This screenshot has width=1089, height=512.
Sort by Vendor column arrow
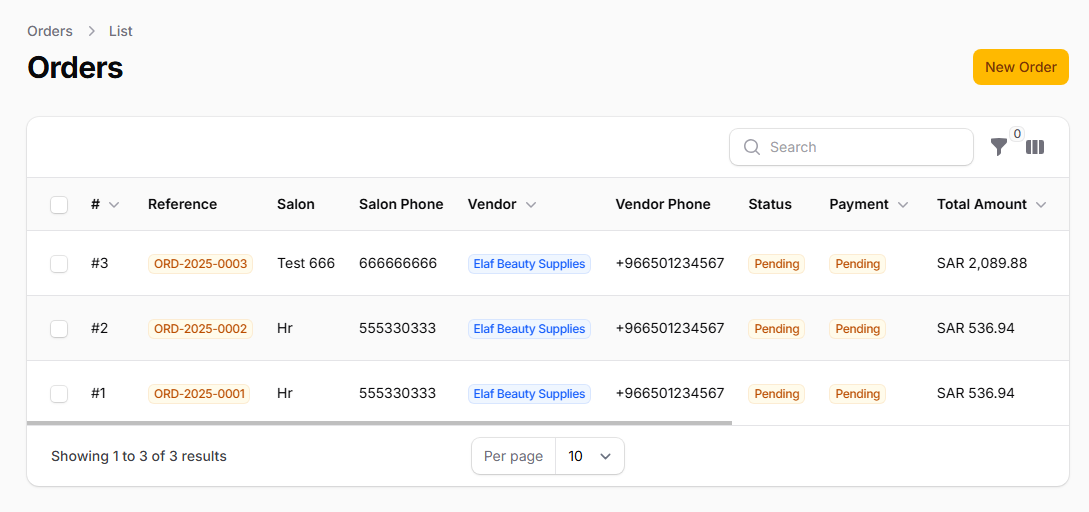pos(531,205)
